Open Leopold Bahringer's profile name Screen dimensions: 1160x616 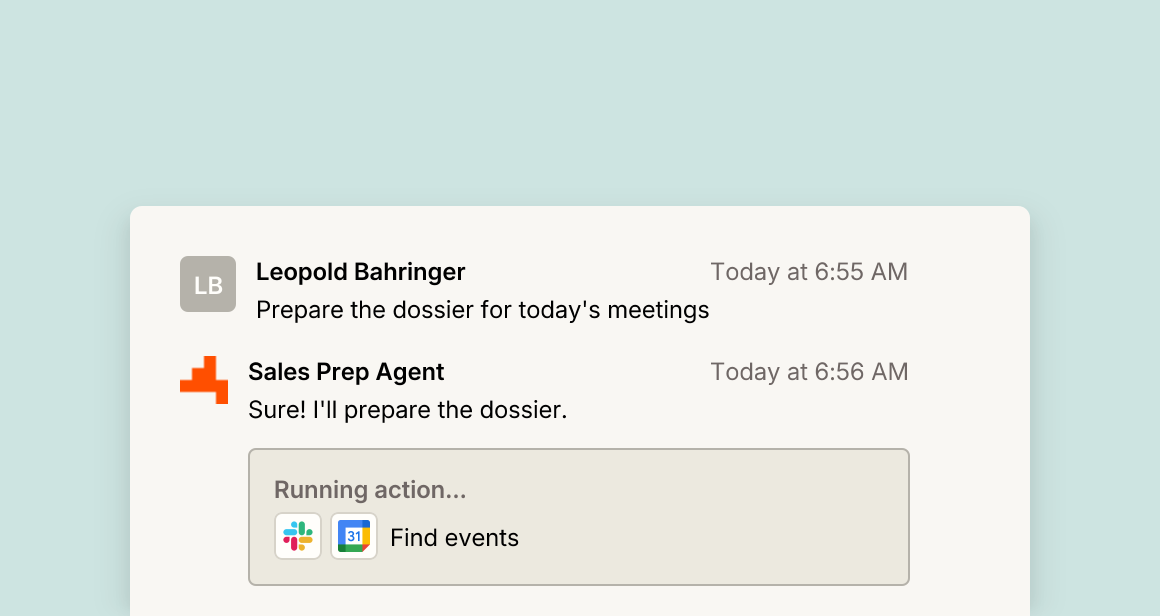point(360,272)
